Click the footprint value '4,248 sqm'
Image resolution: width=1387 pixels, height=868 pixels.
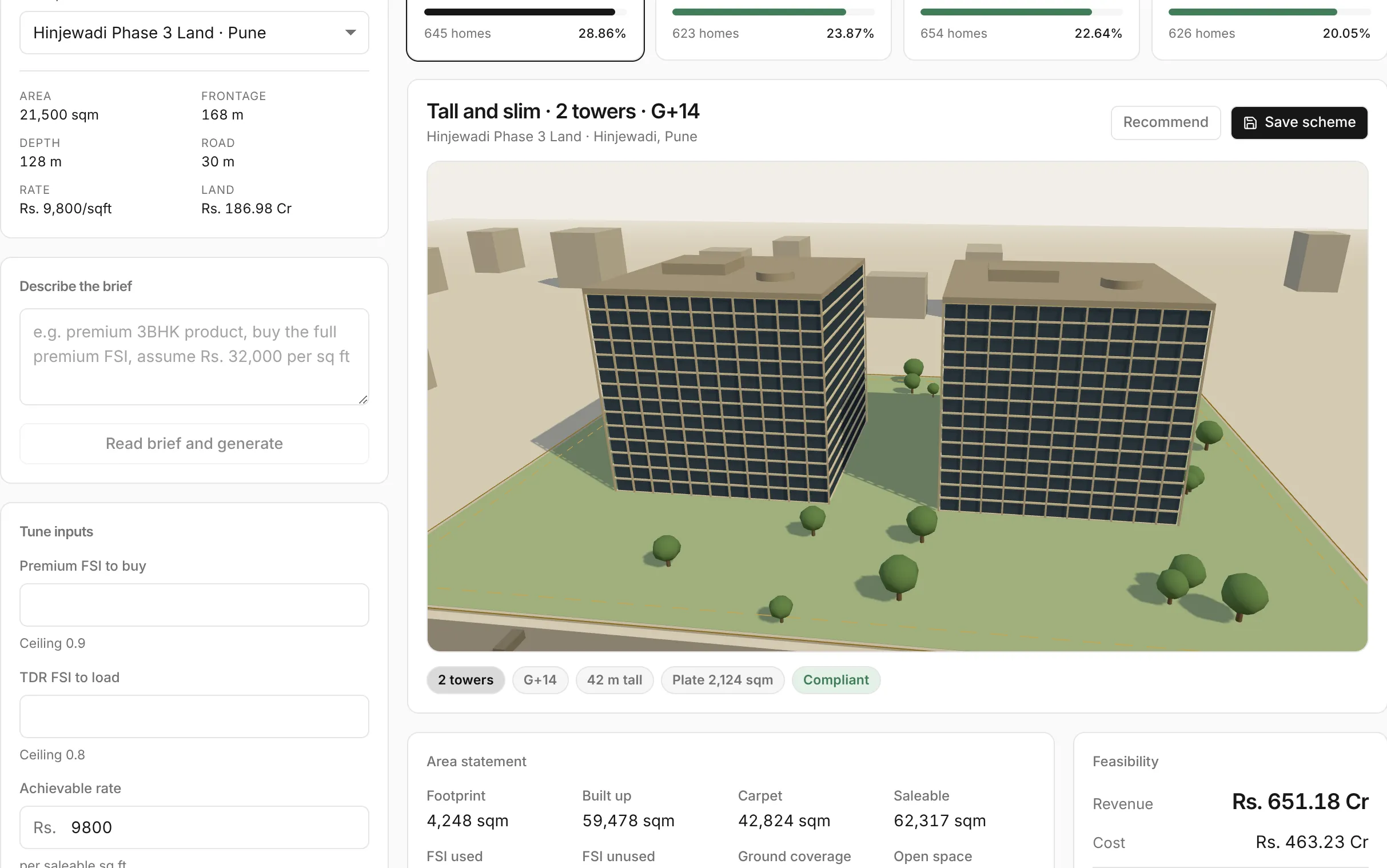pos(468,821)
